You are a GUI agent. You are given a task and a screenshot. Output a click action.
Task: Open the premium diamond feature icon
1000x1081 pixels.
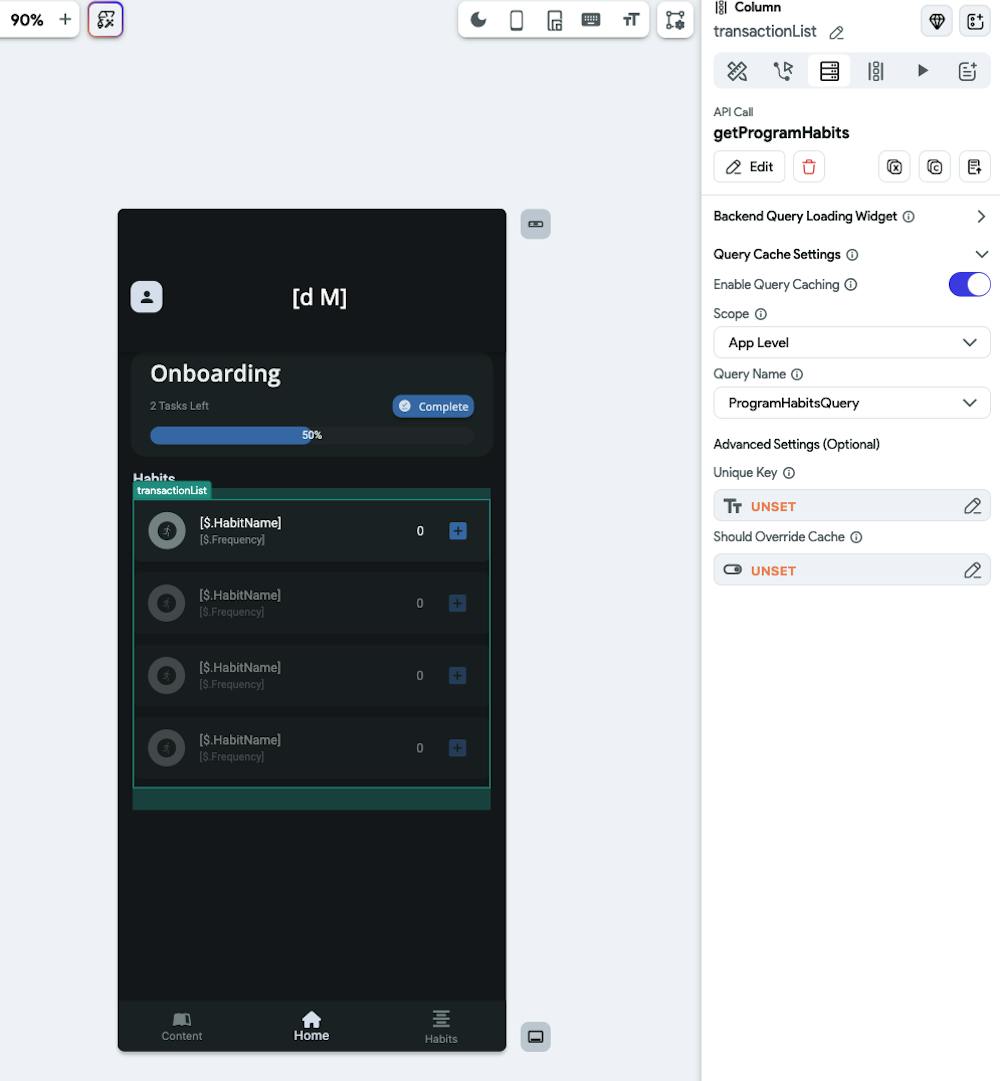tap(937, 20)
